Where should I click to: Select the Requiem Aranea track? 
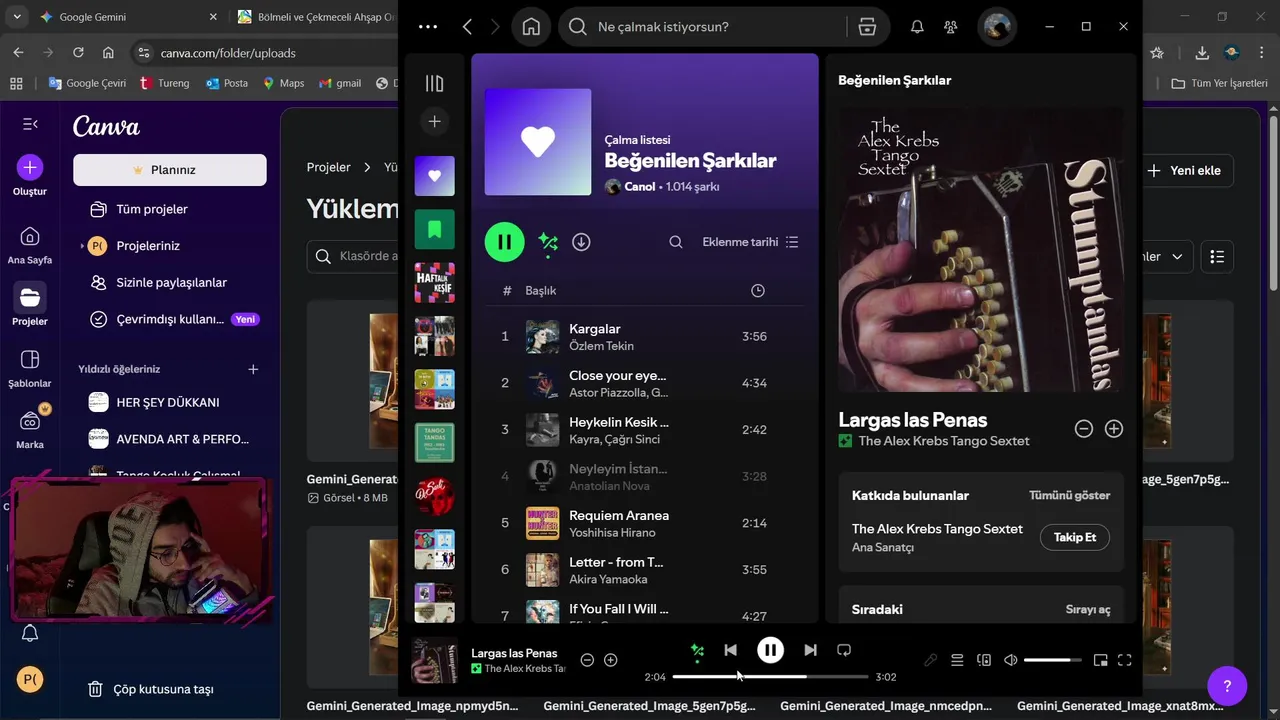(645, 523)
